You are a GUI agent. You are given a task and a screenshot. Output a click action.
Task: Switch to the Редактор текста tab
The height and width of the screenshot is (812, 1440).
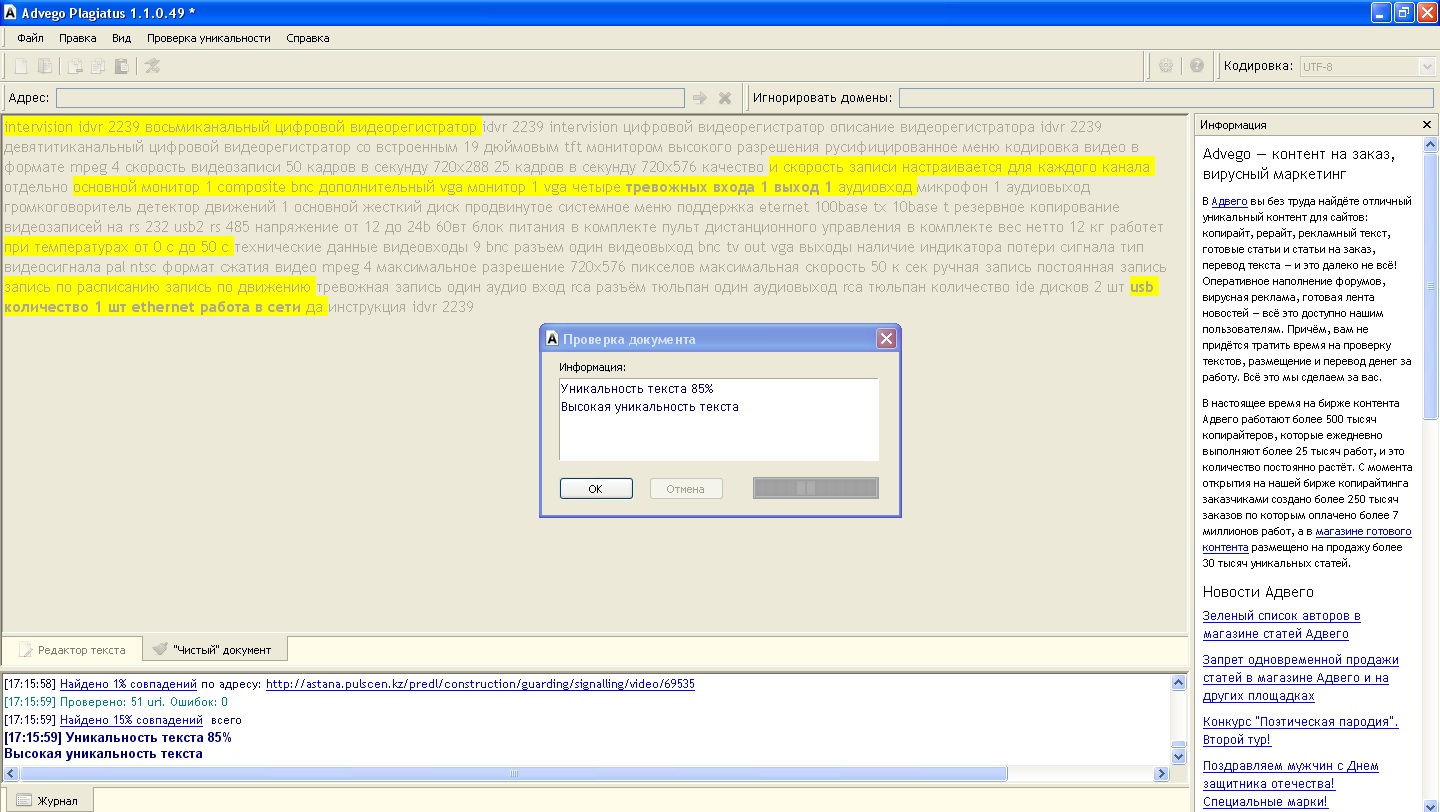pos(72,649)
